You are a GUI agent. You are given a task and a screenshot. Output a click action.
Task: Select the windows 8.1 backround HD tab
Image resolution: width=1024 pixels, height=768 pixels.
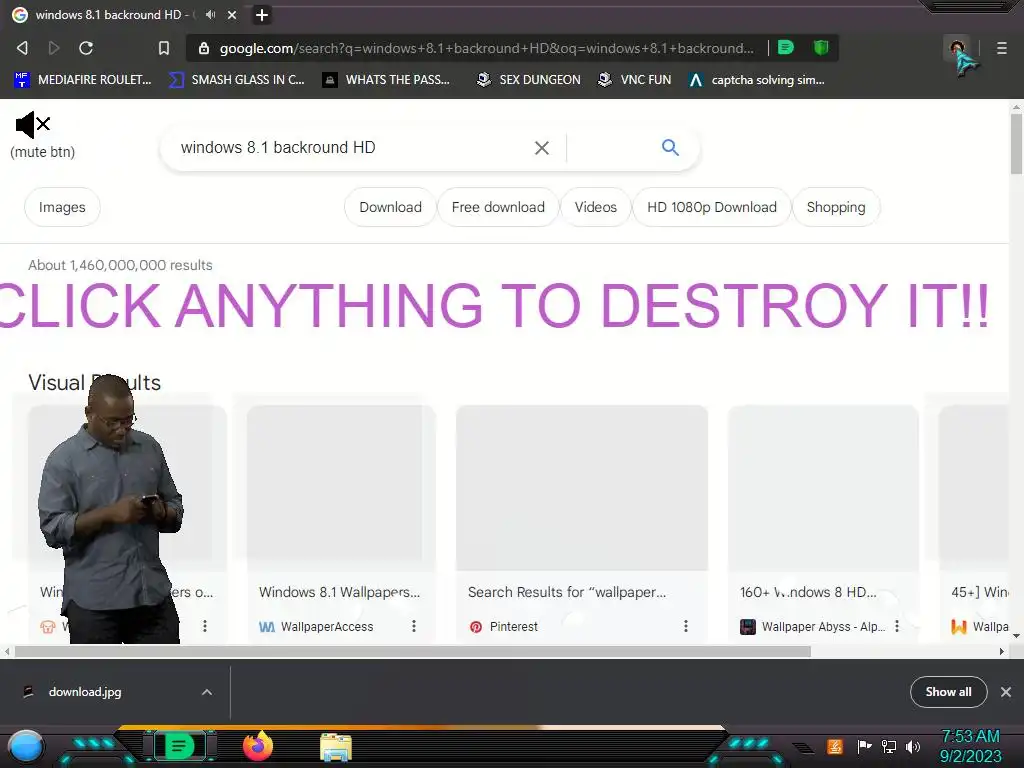(x=112, y=15)
